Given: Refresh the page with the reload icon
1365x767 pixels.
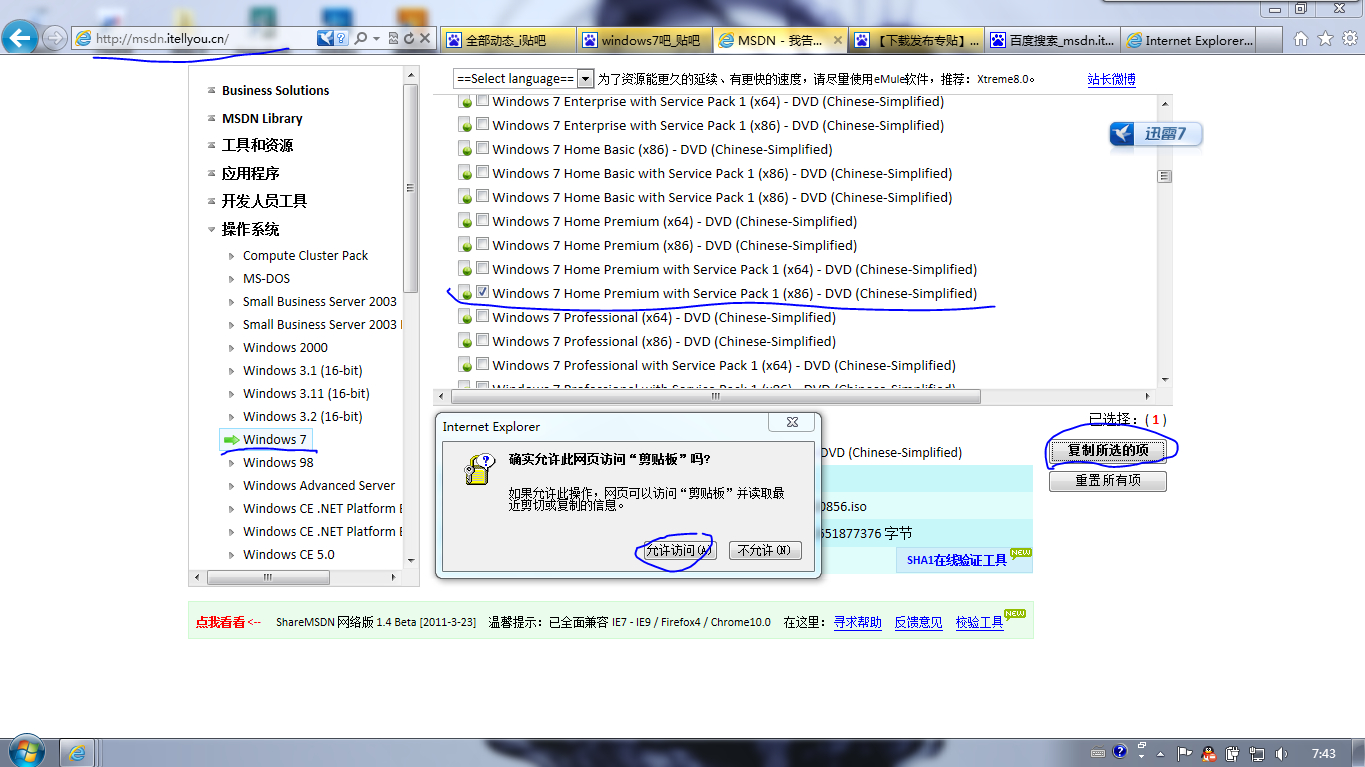Looking at the screenshot, I should point(409,38).
